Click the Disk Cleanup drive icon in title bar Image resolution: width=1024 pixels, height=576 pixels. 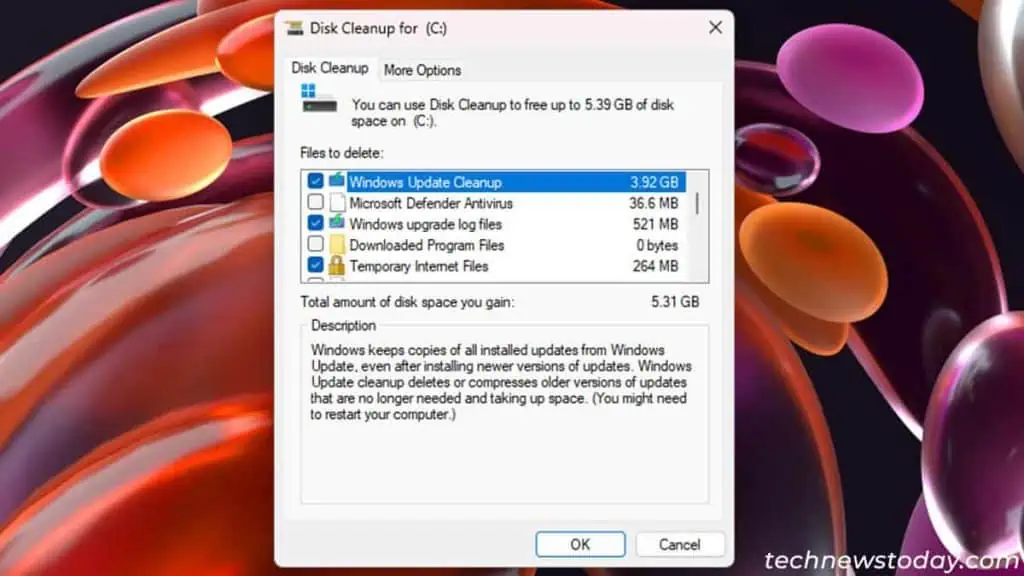point(295,28)
